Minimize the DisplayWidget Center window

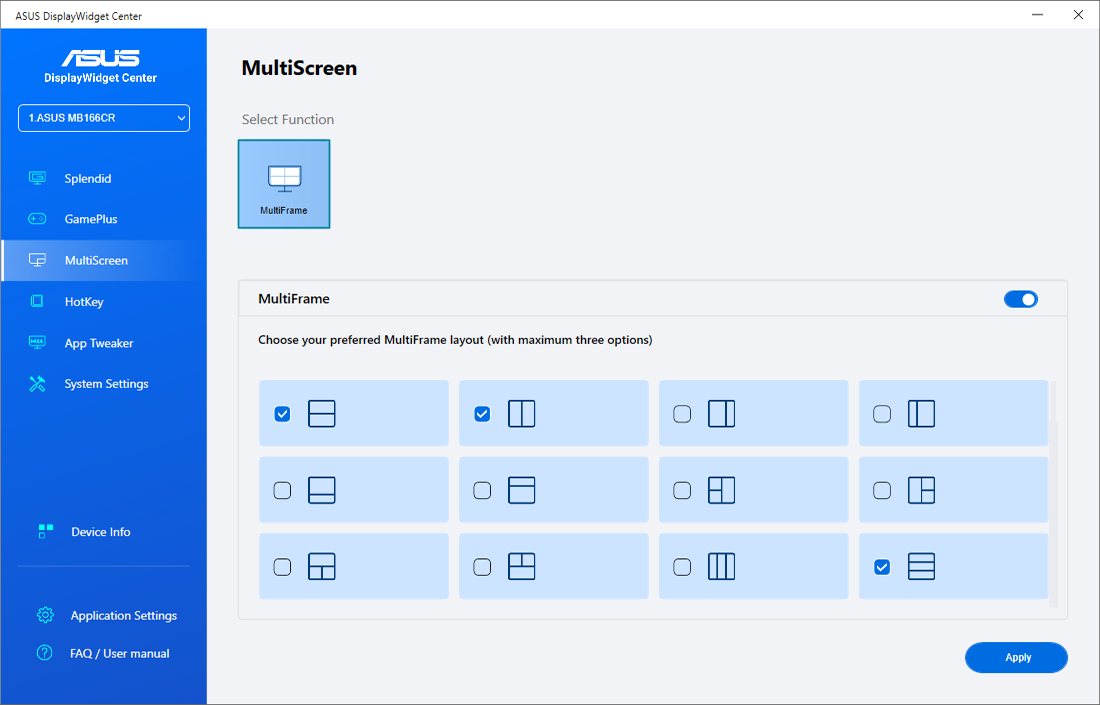1038,15
